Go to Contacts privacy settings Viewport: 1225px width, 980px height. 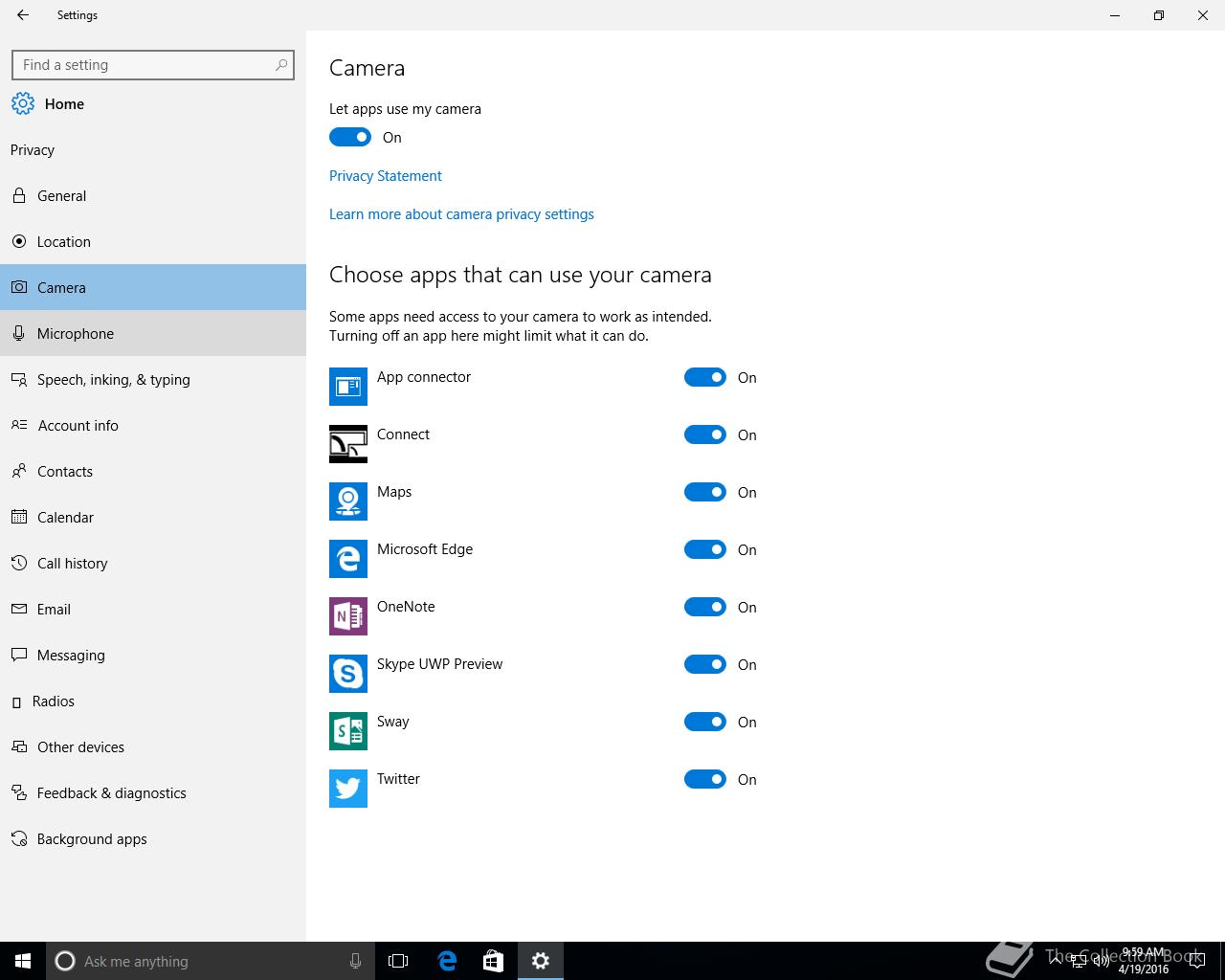(153, 471)
